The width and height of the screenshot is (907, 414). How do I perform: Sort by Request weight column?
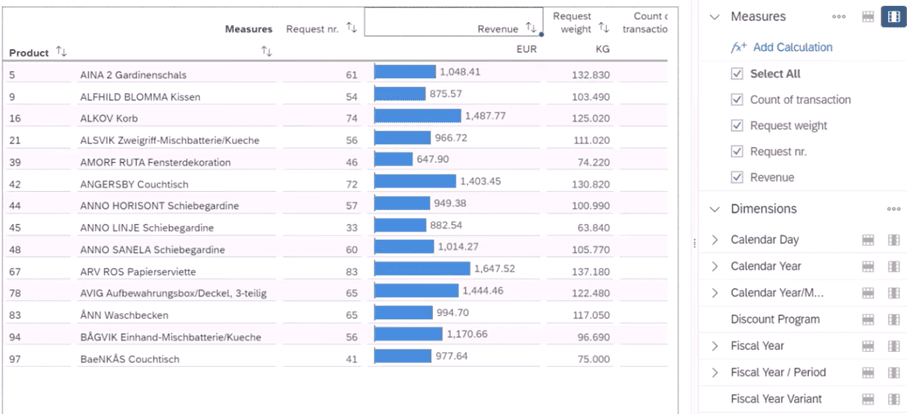coord(604,29)
